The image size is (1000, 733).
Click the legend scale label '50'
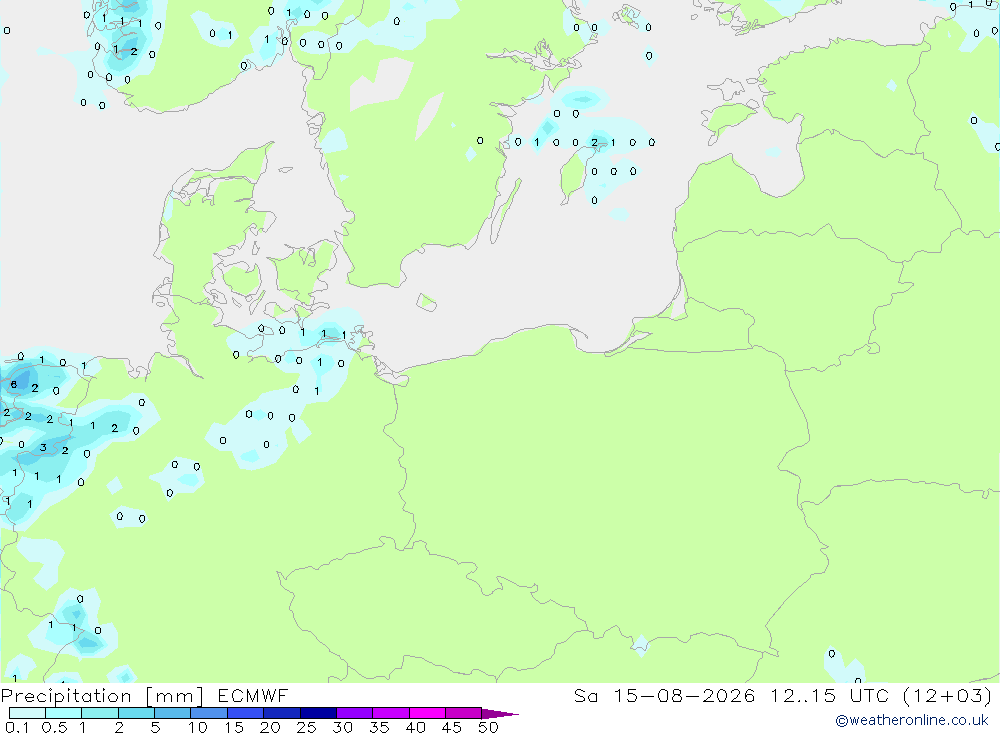tap(488, 727)
